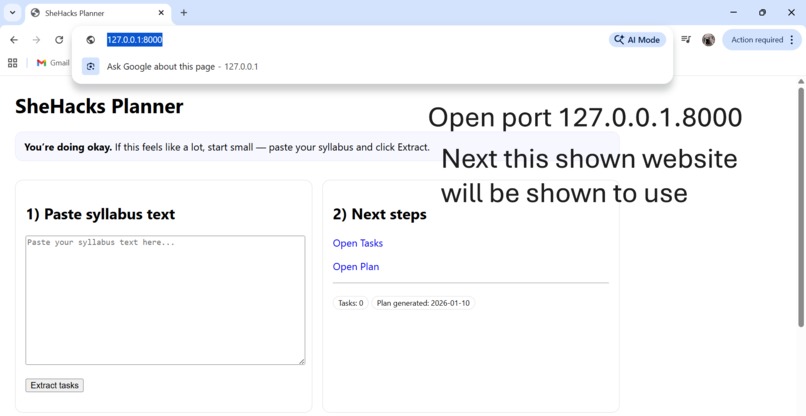
Task: Choose Ask Google about this page suggestion
Action: coord(373,66)
